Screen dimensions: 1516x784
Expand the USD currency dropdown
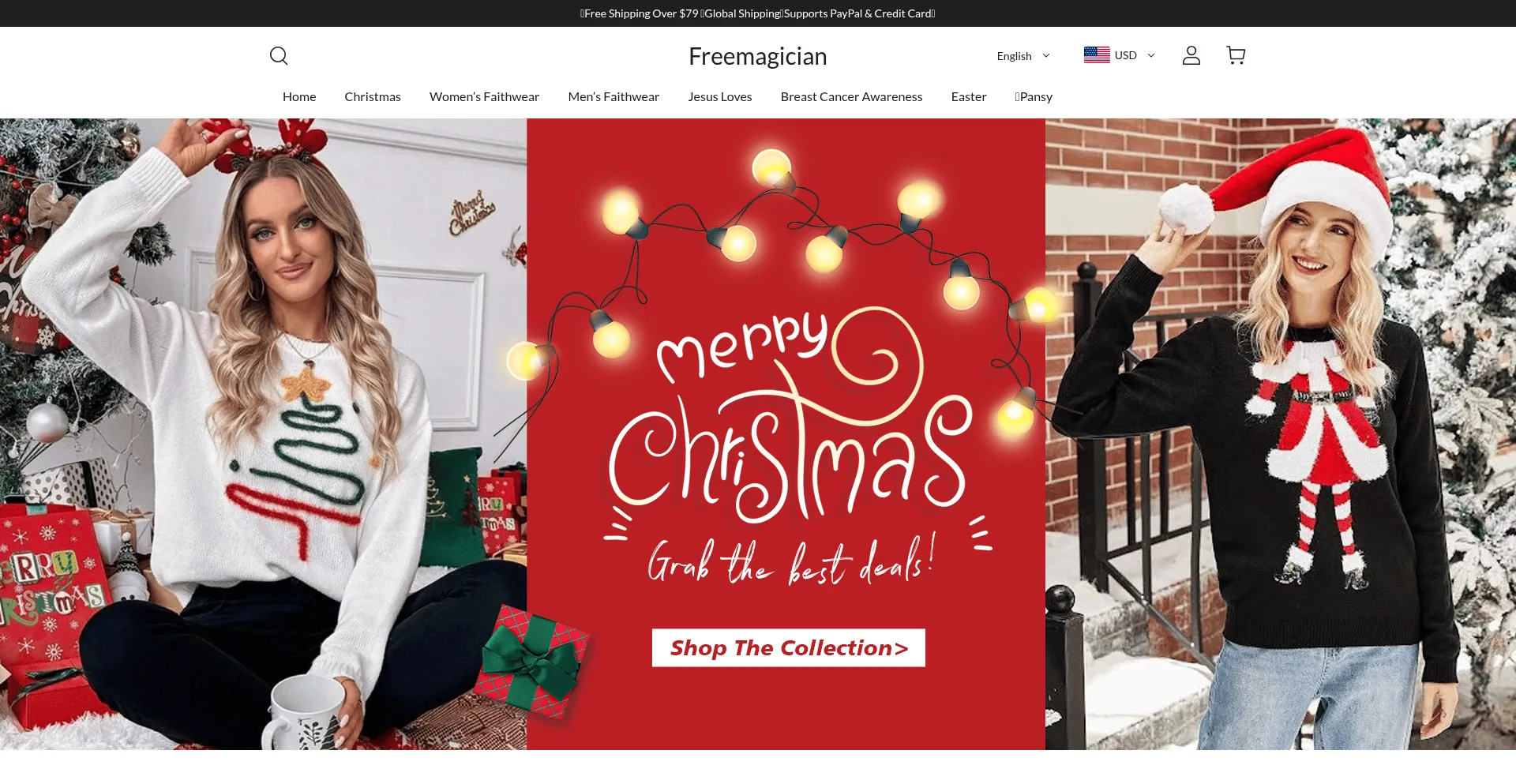(1120, 55)
